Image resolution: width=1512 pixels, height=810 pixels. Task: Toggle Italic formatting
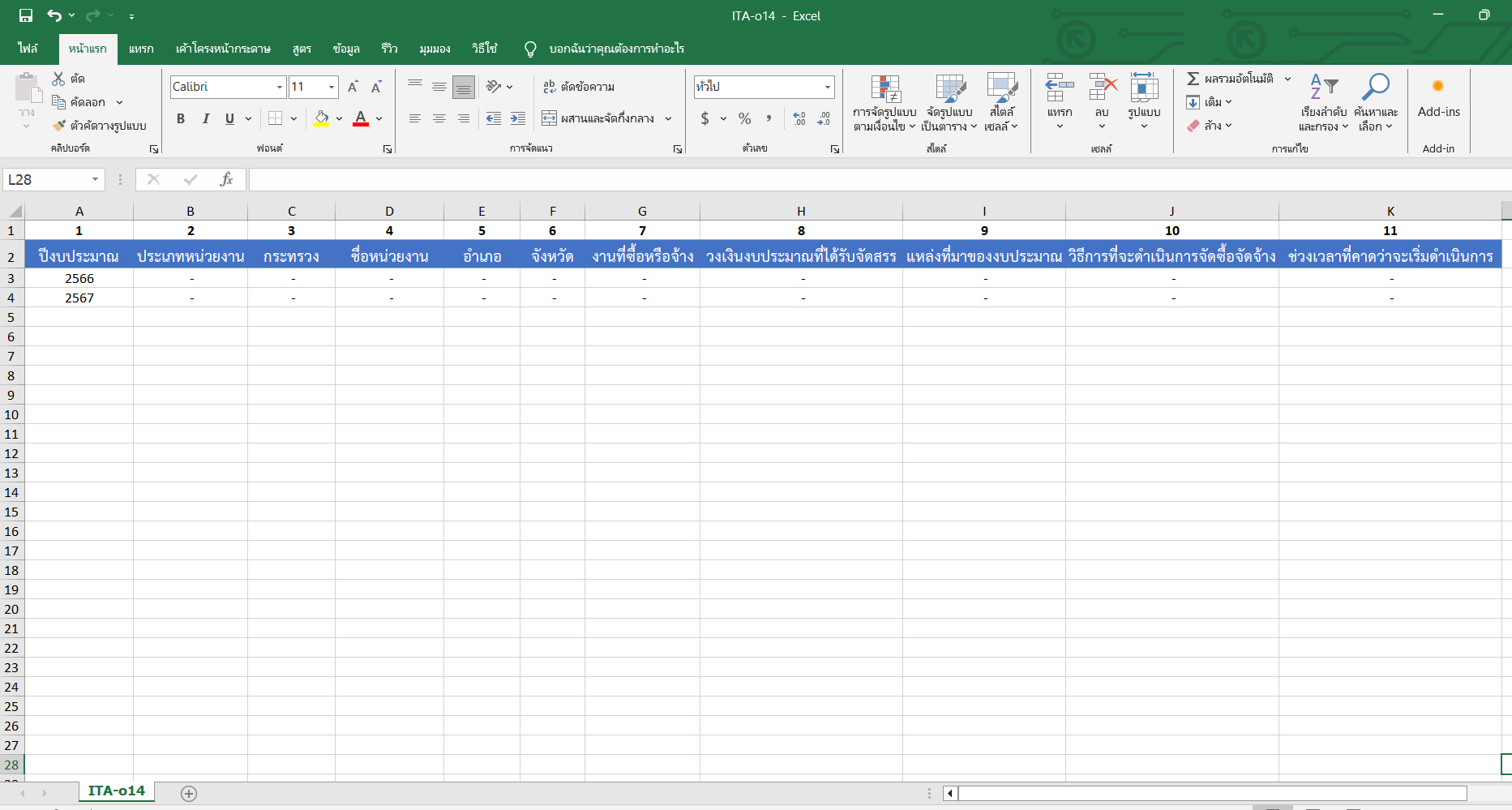pos(206,119)
